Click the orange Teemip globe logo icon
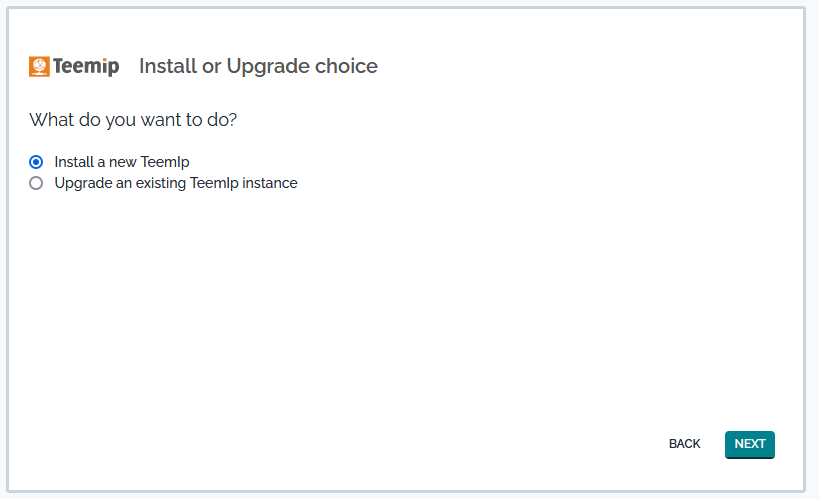Screen dimensions: 819x499 (40, 67)
